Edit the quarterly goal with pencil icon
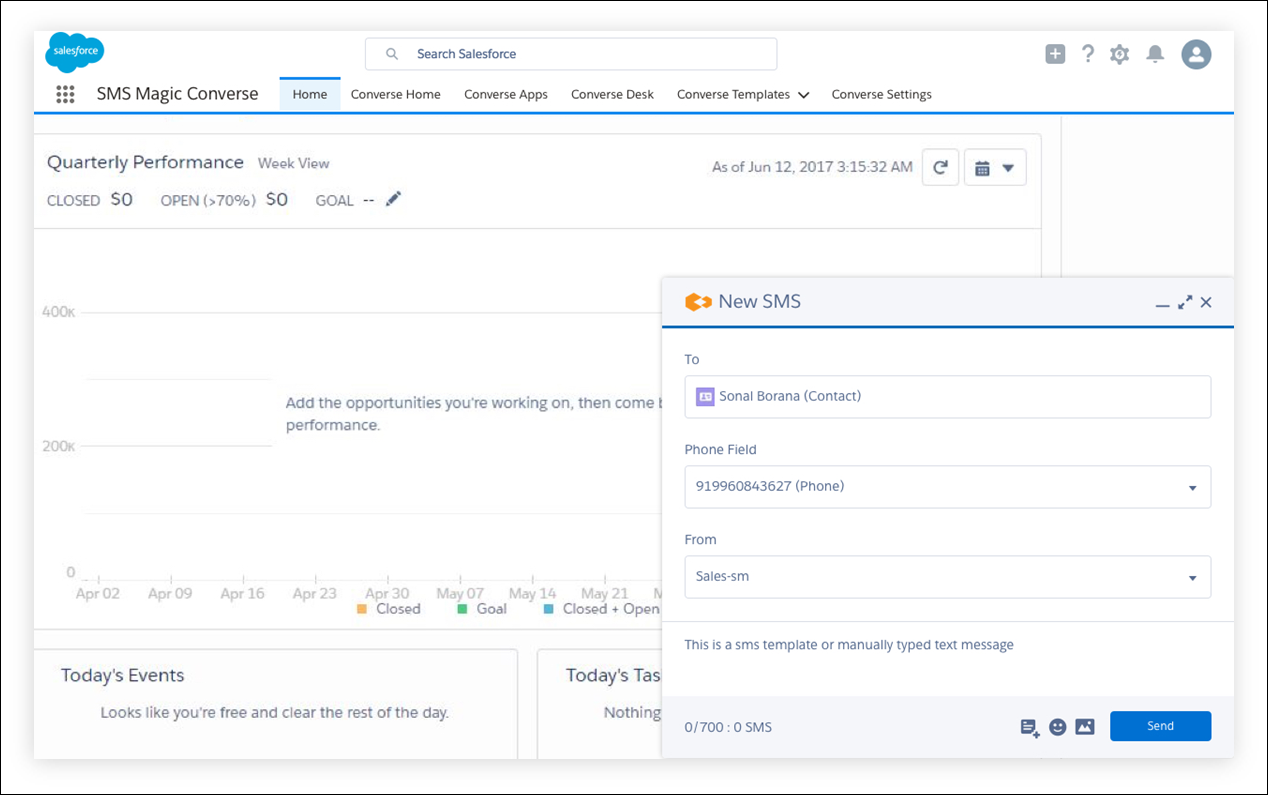 [393, 199]
